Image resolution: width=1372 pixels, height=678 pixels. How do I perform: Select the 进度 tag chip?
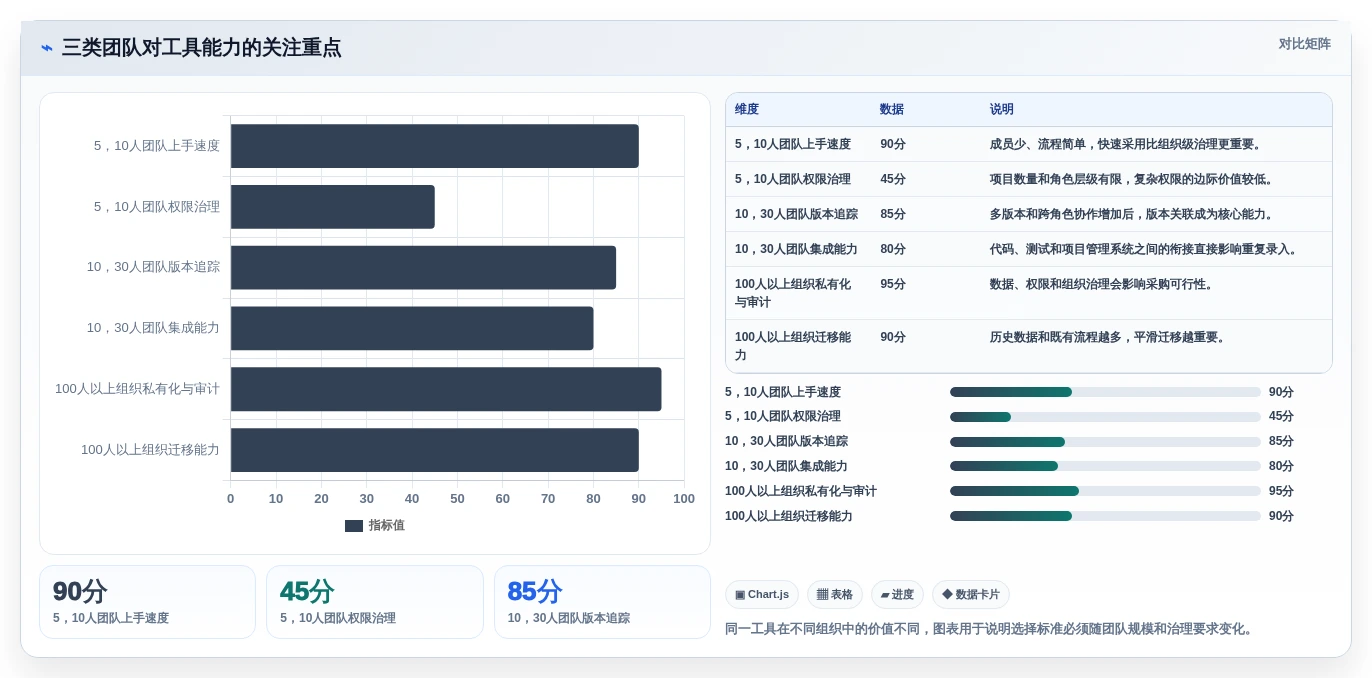tap(897, 595)
